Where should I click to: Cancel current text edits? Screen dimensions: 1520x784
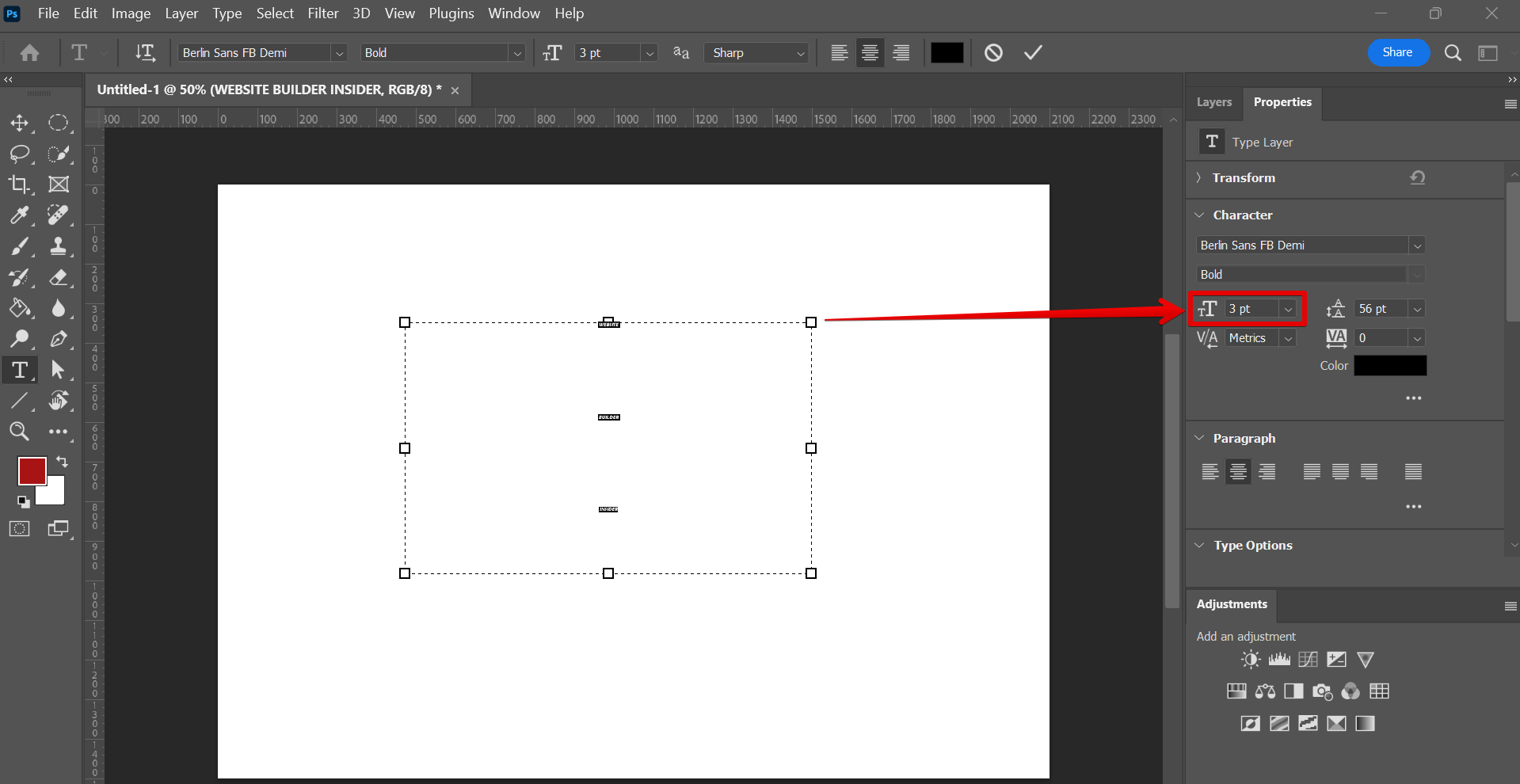[993, 53]
